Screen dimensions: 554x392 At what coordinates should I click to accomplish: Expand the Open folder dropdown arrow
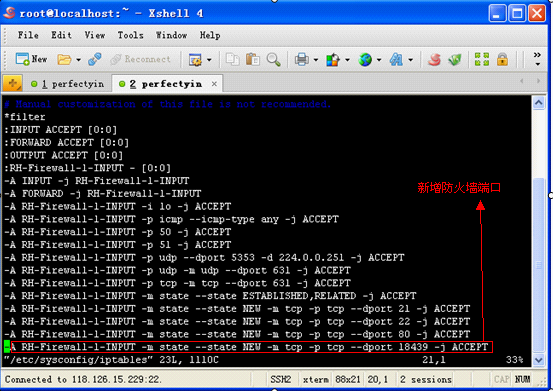point(78,60)
